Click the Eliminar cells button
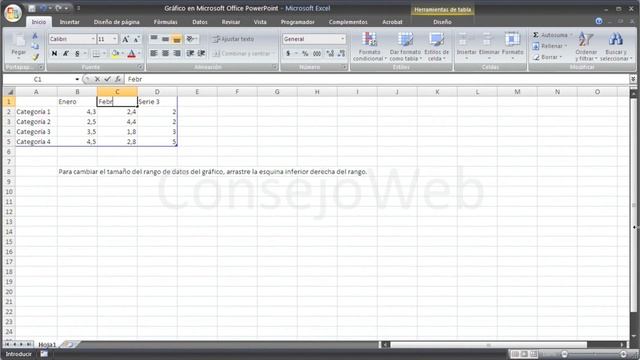640x360 pixels. [489, 47]
